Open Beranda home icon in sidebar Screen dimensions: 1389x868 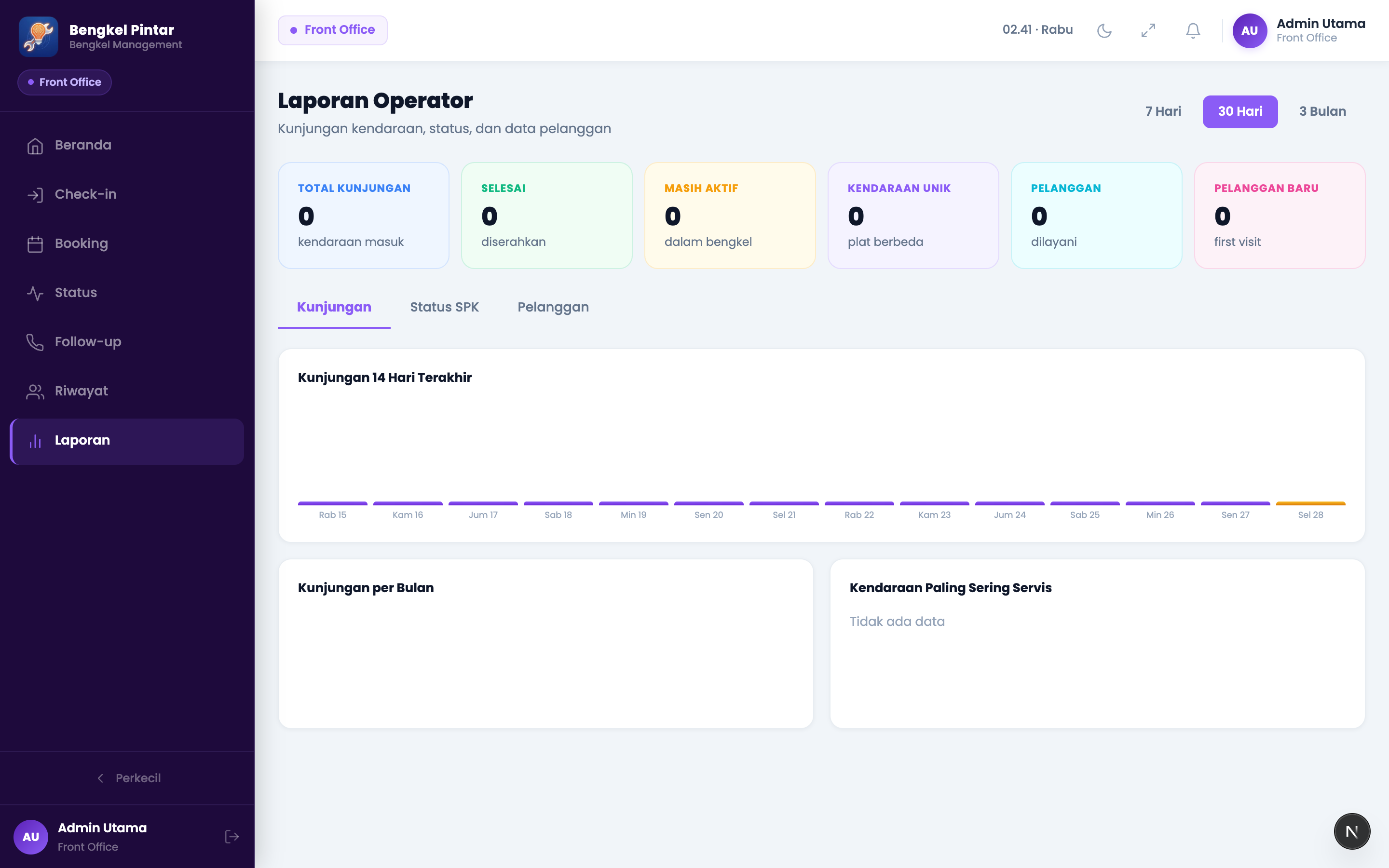(x=35, y=146)
